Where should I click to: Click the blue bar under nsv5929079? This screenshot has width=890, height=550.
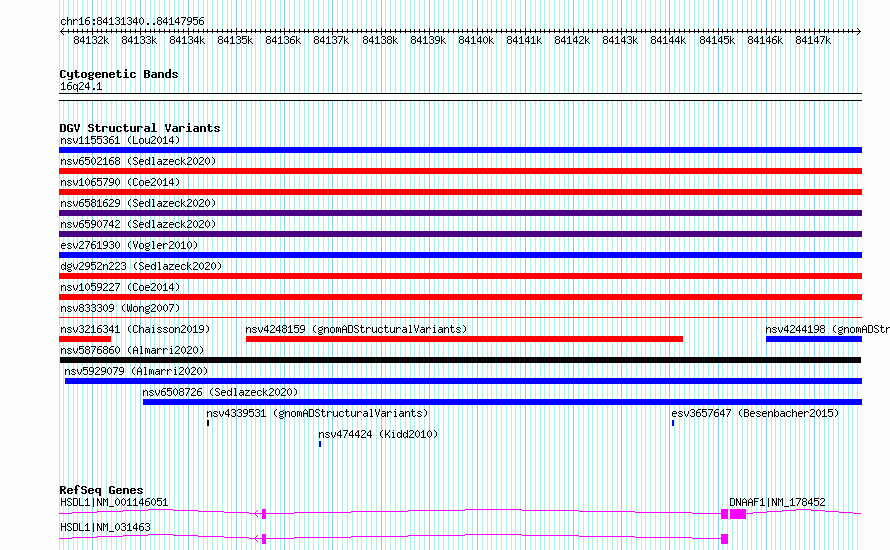point(463,381)
